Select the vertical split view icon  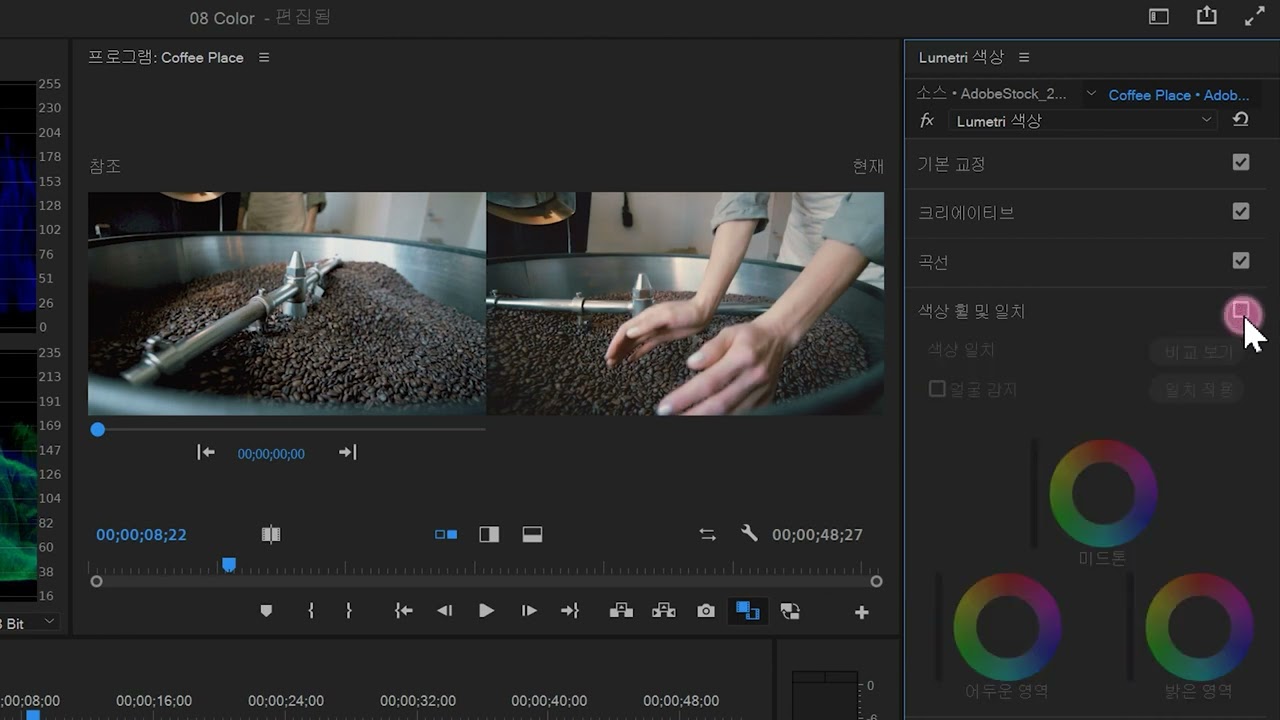pos(489,535)
